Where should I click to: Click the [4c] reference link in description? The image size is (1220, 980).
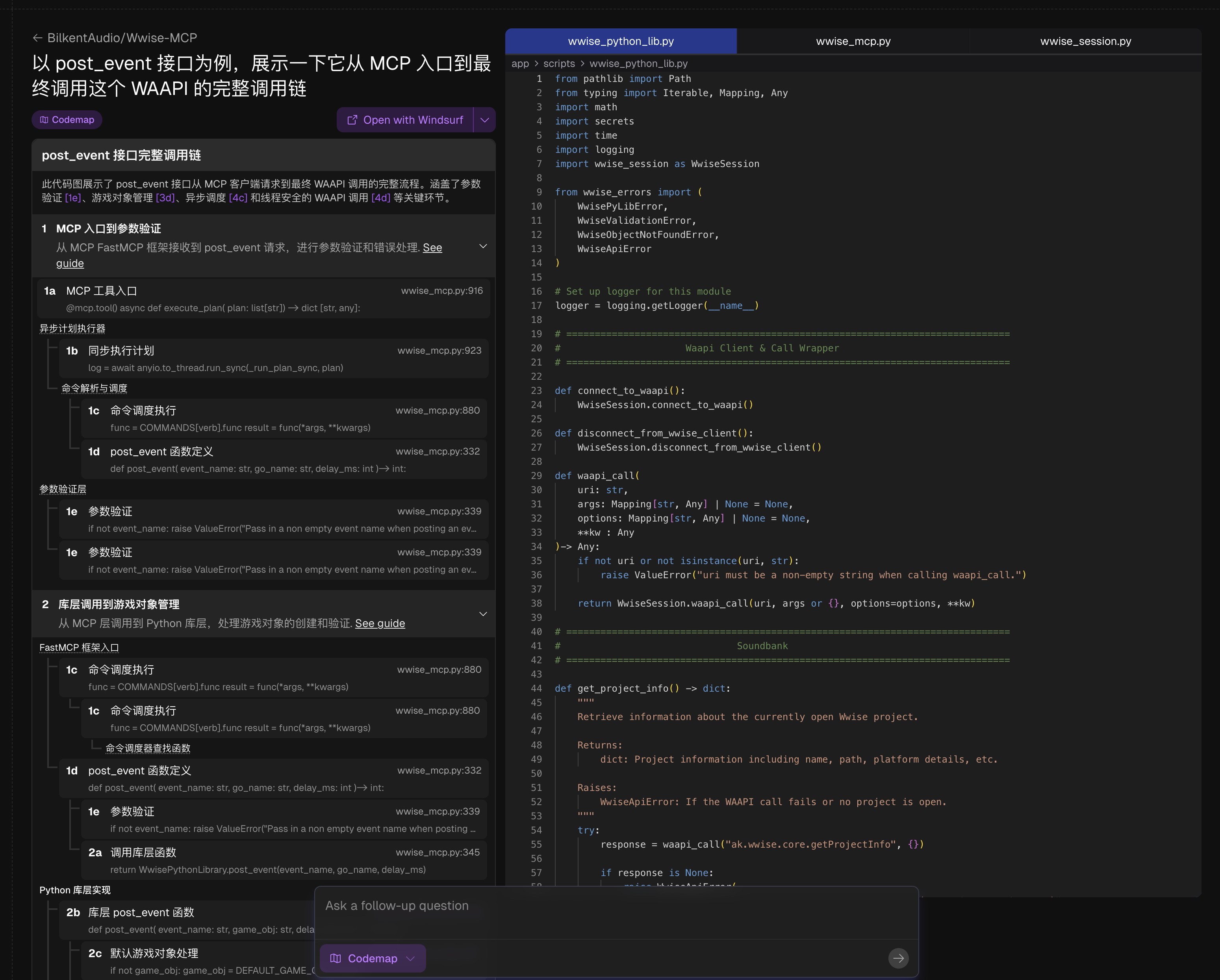tap(238, 198)
